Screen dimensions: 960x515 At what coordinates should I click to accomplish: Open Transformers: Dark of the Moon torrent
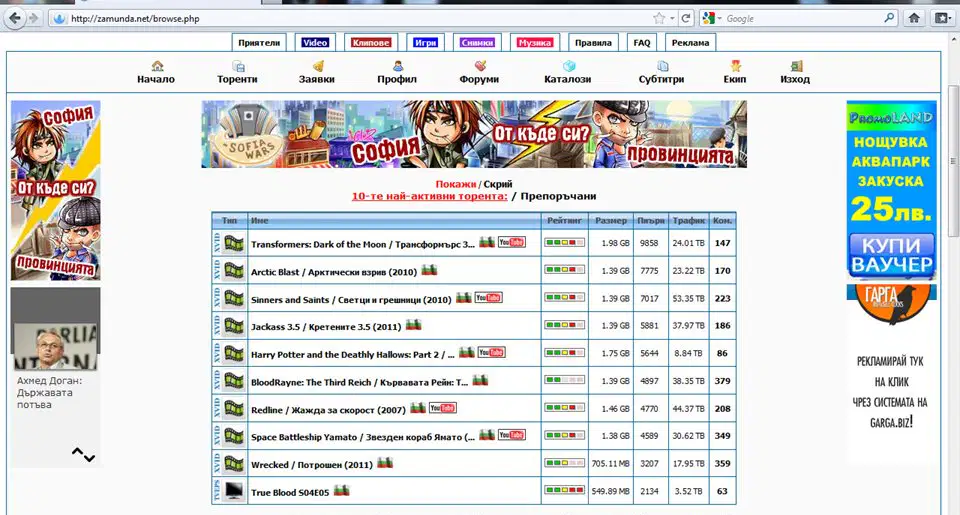pyautogui.click(x=362, y=244)
